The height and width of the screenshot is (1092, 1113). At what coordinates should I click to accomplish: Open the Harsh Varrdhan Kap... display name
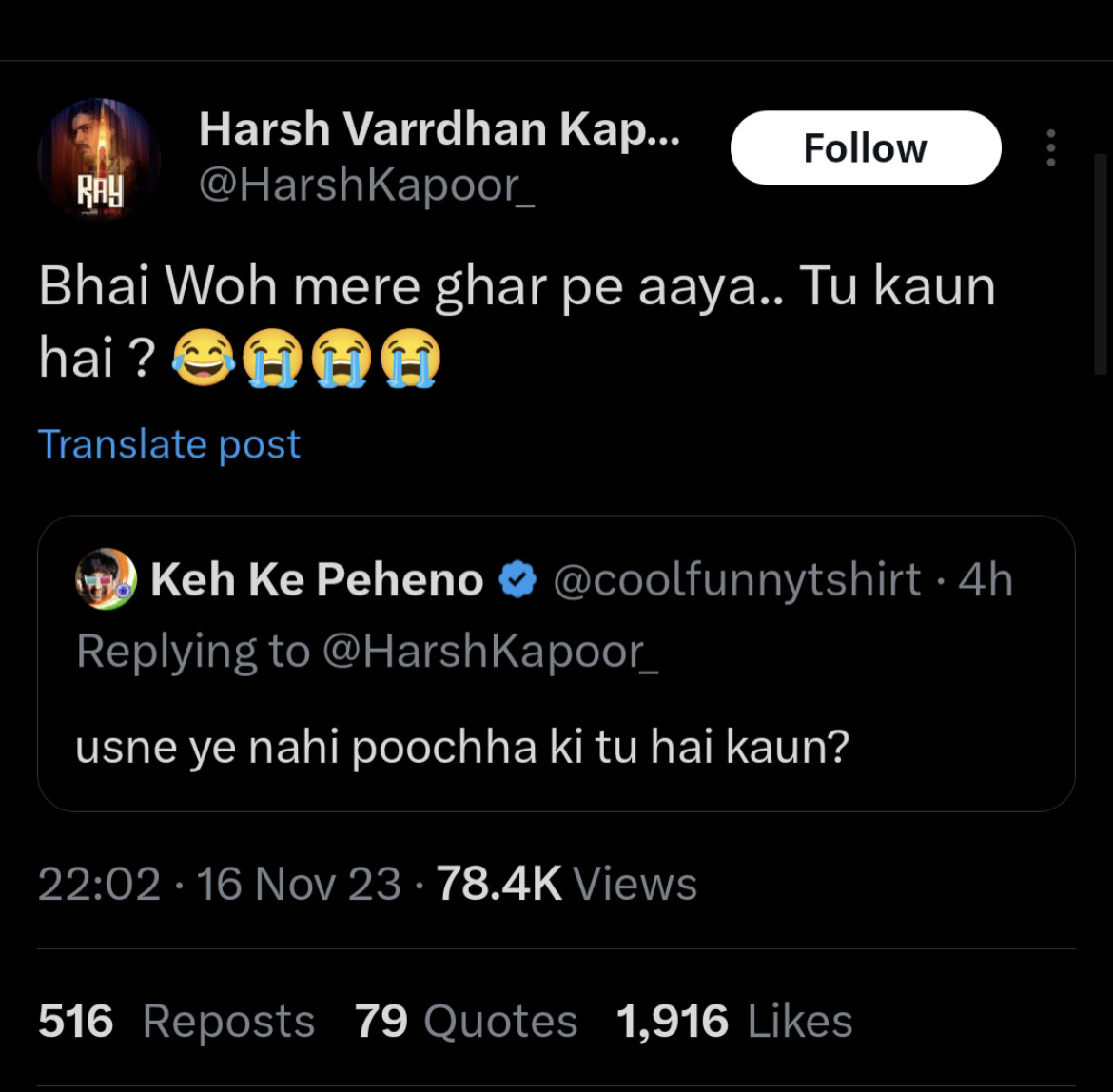tap(439, 128)
